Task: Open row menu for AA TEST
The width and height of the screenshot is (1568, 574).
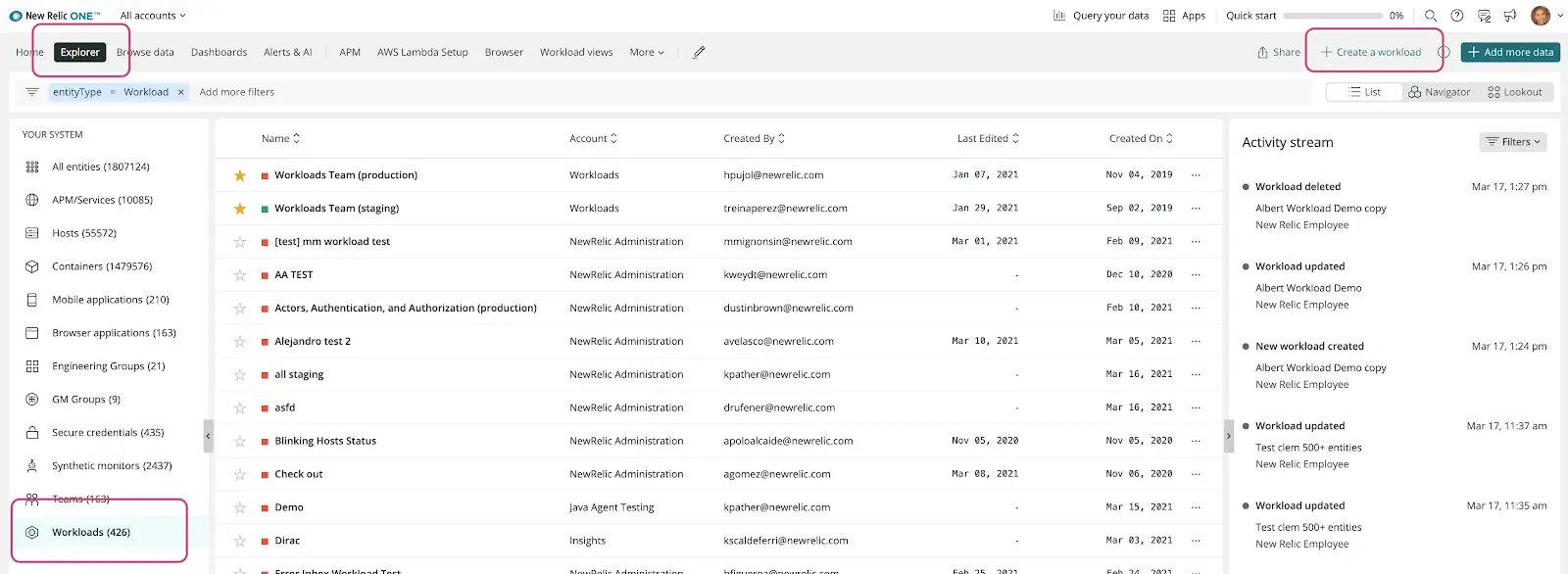Action: tap(1196, 275)
